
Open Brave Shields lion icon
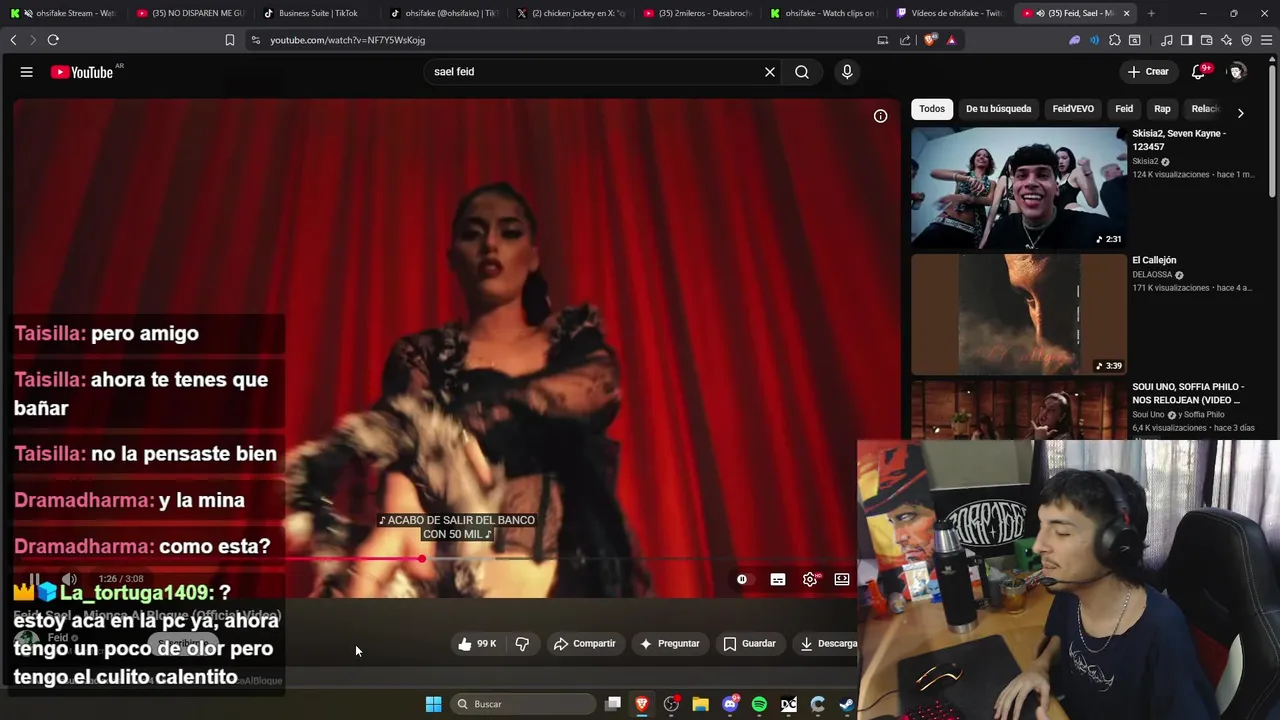(x=930, y=40)
